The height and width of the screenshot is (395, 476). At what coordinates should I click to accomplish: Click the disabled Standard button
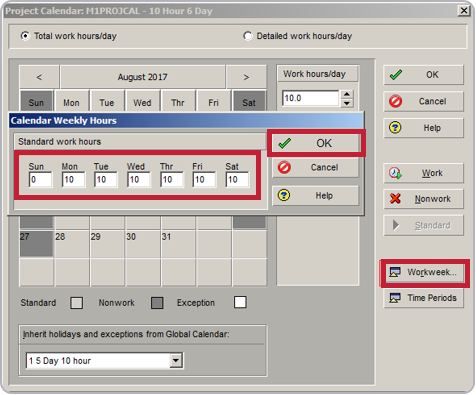pos(424,225)
